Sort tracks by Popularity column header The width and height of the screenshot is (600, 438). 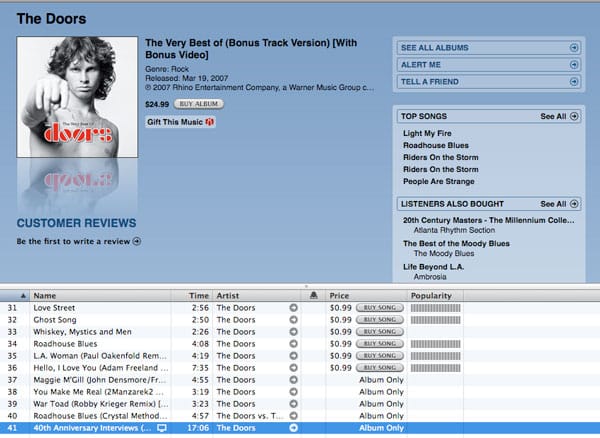pos(435,296)
